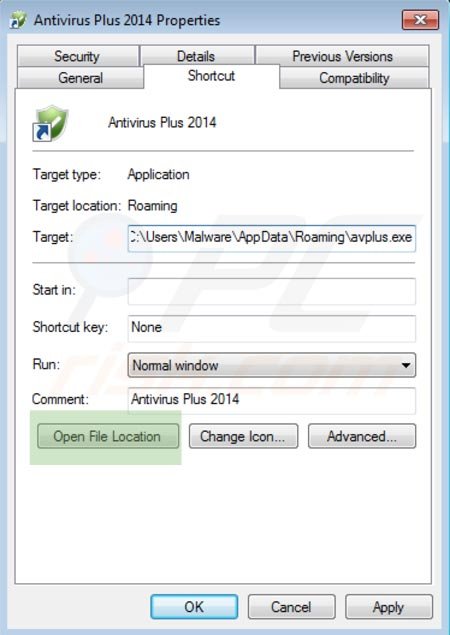Click the Change Icon button

click(x=243, y=436)
